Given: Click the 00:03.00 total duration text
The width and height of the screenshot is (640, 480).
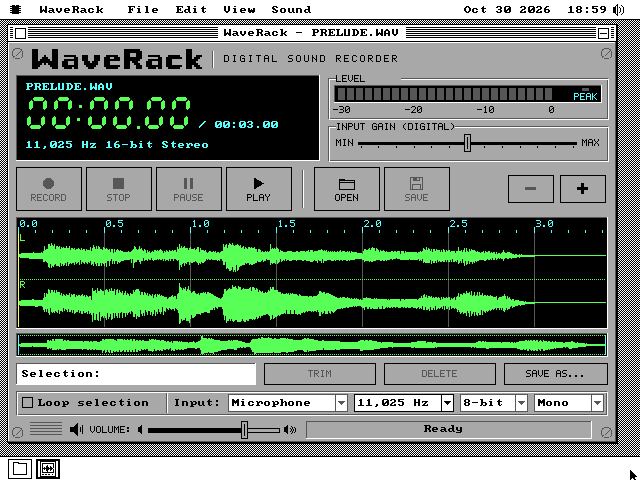Looking at the screenshot, I should [247, 124].
